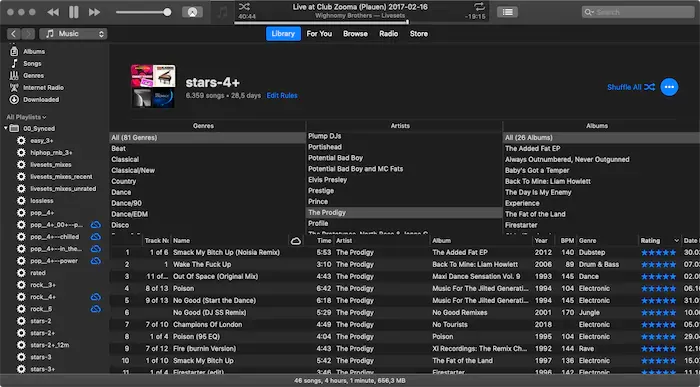Open the Music media picker dropdown
This screenshot has width=700, height=387.
pos(73,34)
